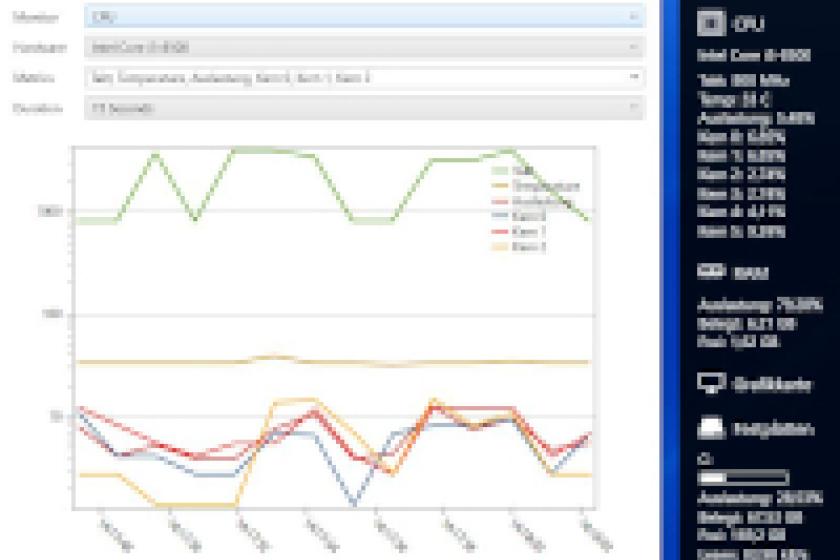Select the 'Kern 5' row in sidebar
The image size is (840, 560).
click(x=741, y=231)
